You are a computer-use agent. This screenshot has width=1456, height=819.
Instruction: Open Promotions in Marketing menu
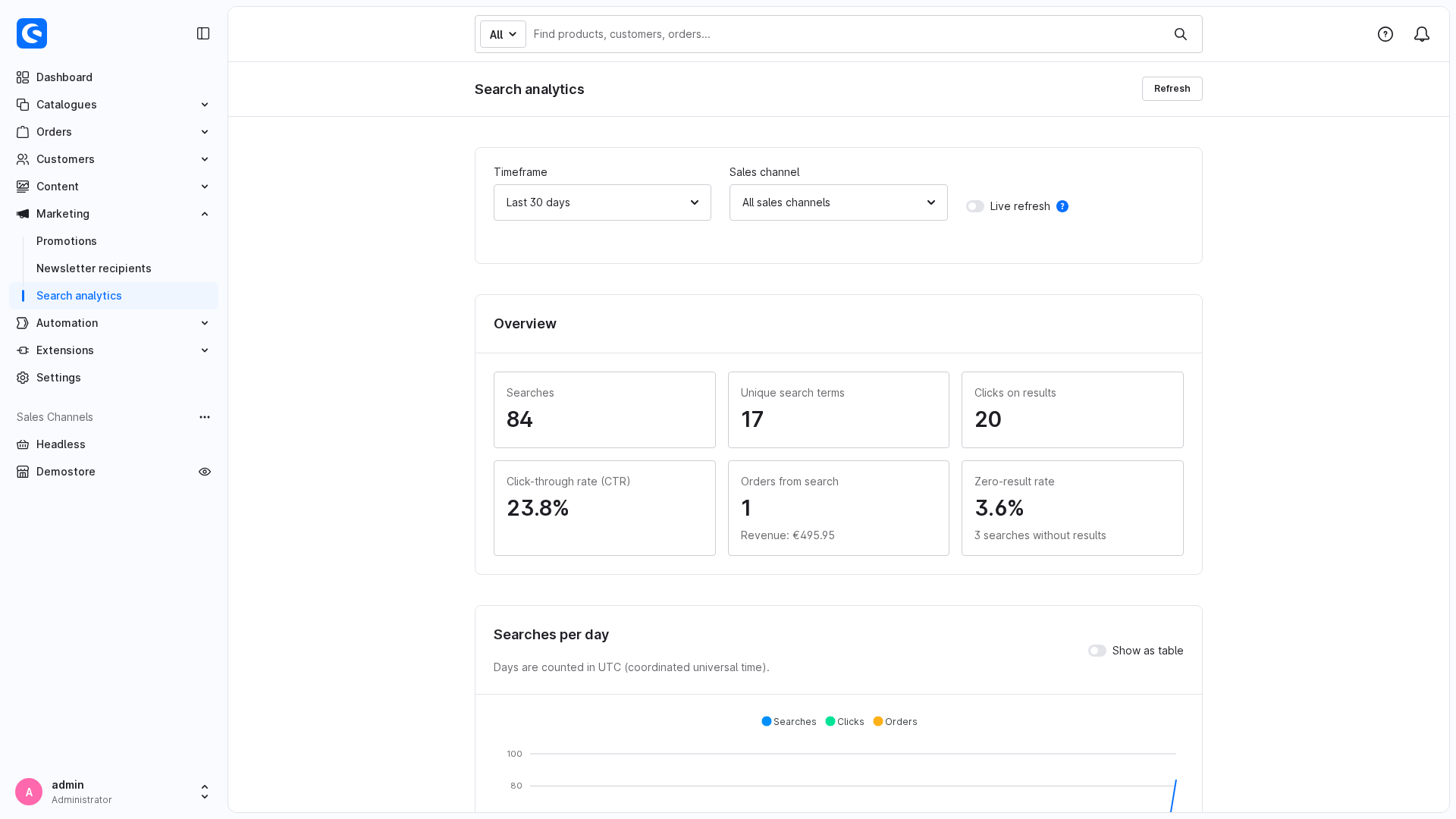[67, 241]
